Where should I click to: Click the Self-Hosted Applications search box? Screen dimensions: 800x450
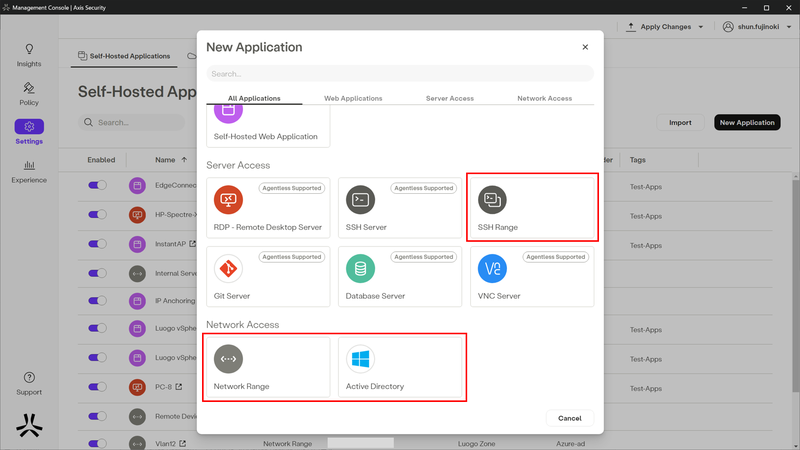tap(132, 122)
